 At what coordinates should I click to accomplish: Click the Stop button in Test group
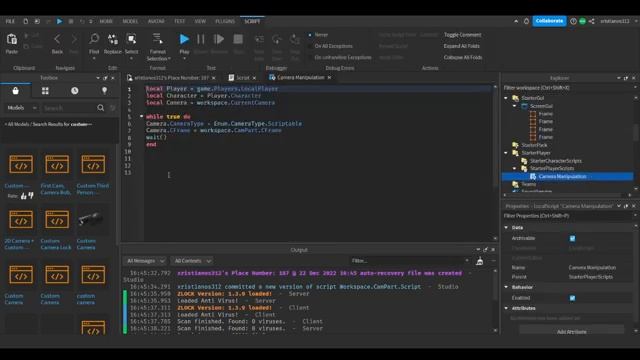(238, 39)
